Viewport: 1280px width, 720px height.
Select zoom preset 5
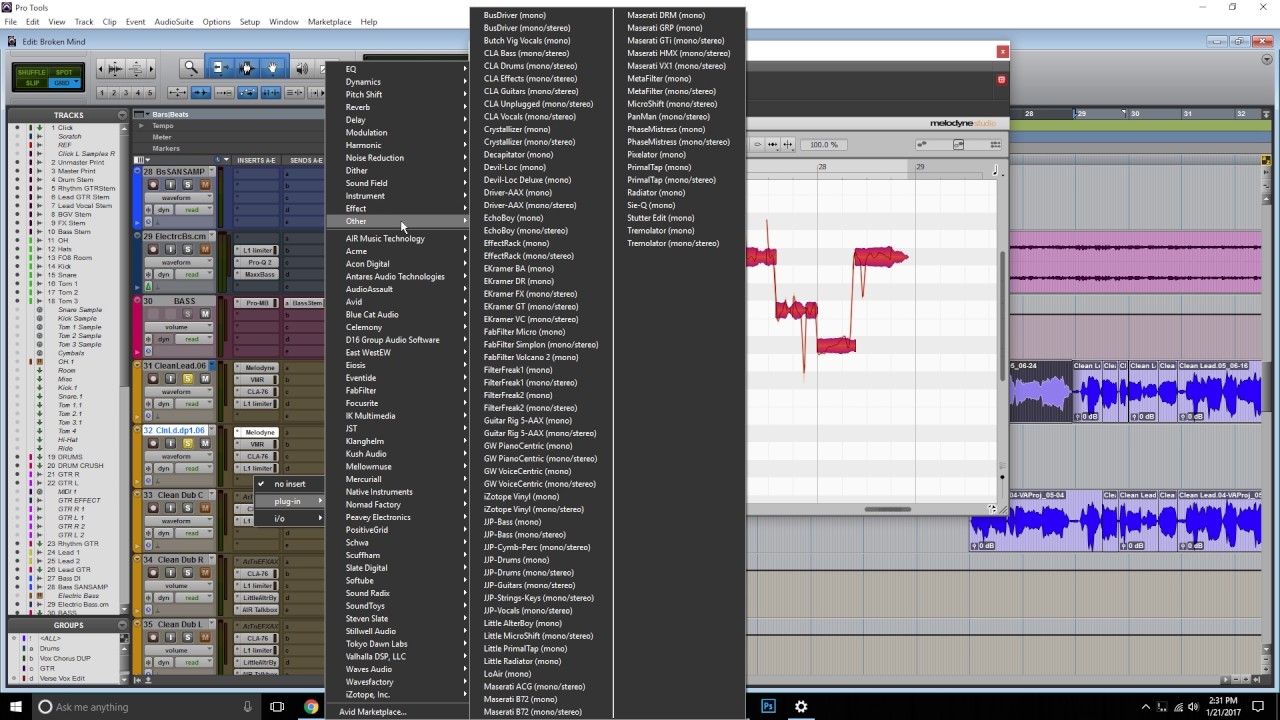[150, 93]
